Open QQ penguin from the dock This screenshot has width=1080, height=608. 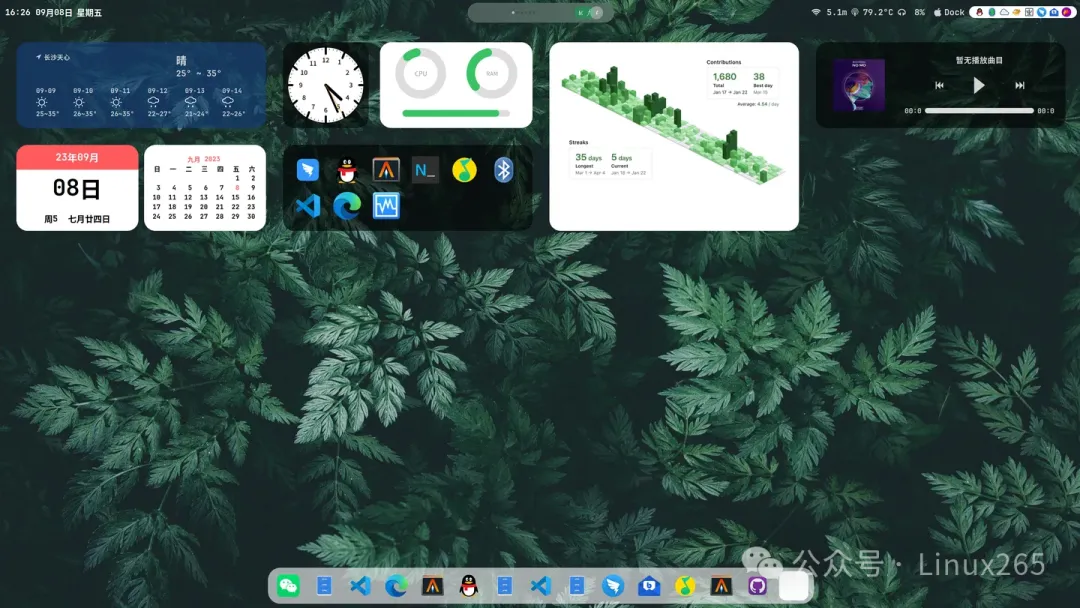(x=468, y=586)
